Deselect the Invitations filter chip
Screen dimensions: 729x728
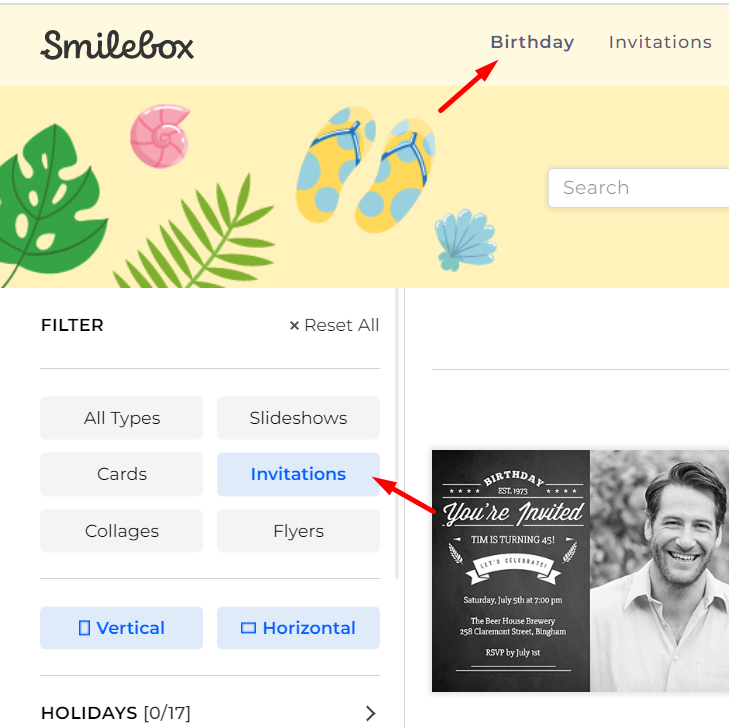[298, 474]
